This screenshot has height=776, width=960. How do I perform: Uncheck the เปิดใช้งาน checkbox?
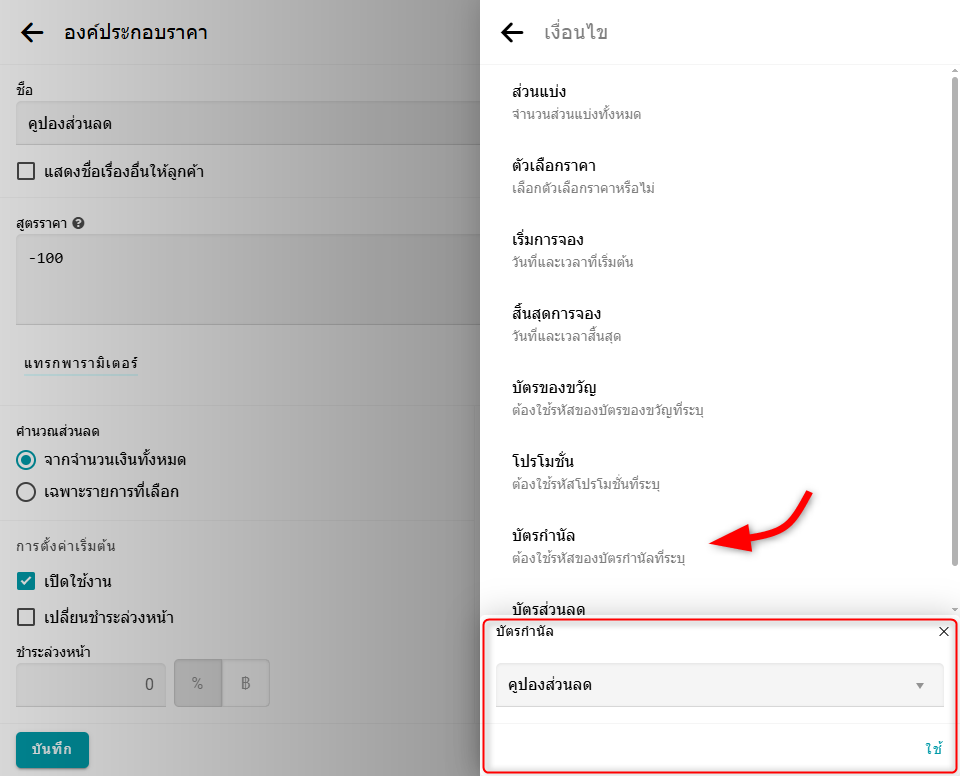click(26, 581)
